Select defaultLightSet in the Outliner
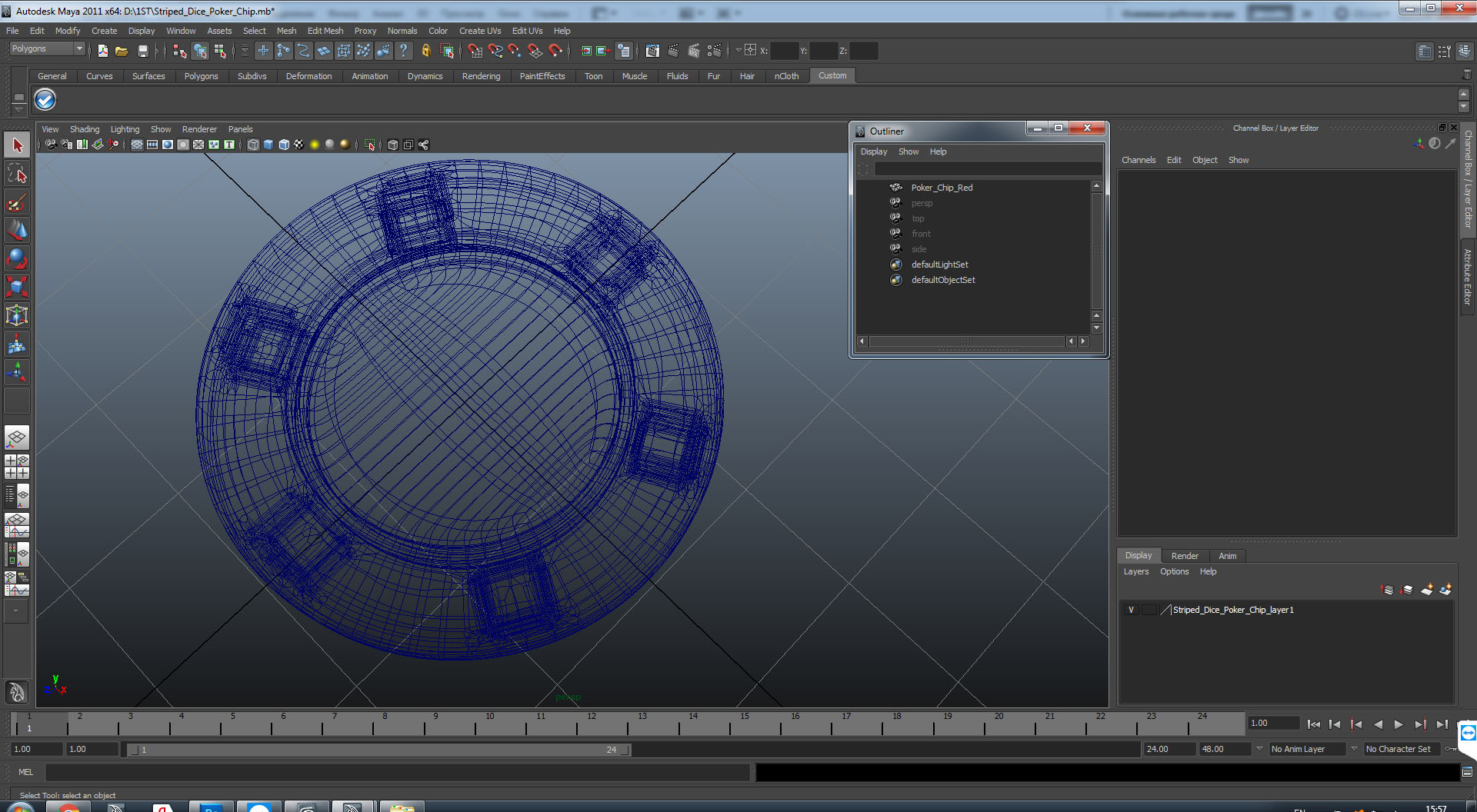This screenshot has height=812, width=1477. [939, 265]
